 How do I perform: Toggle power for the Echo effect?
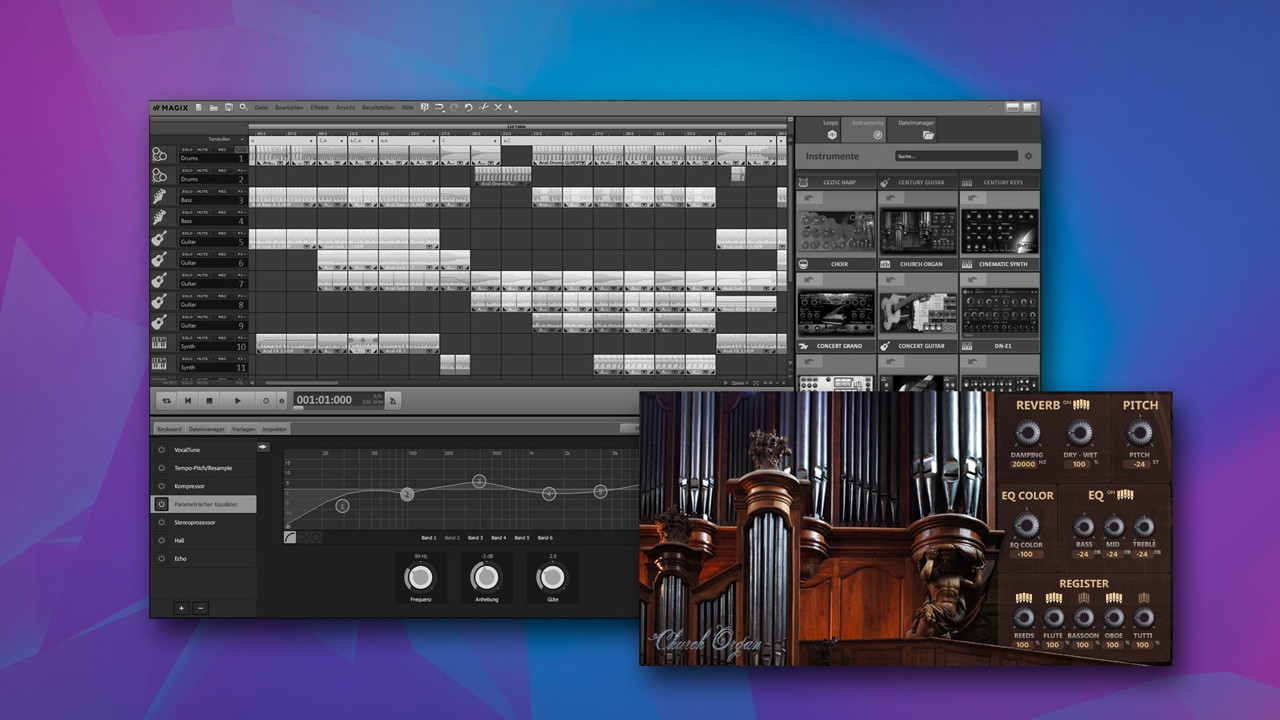pos(161,558)
